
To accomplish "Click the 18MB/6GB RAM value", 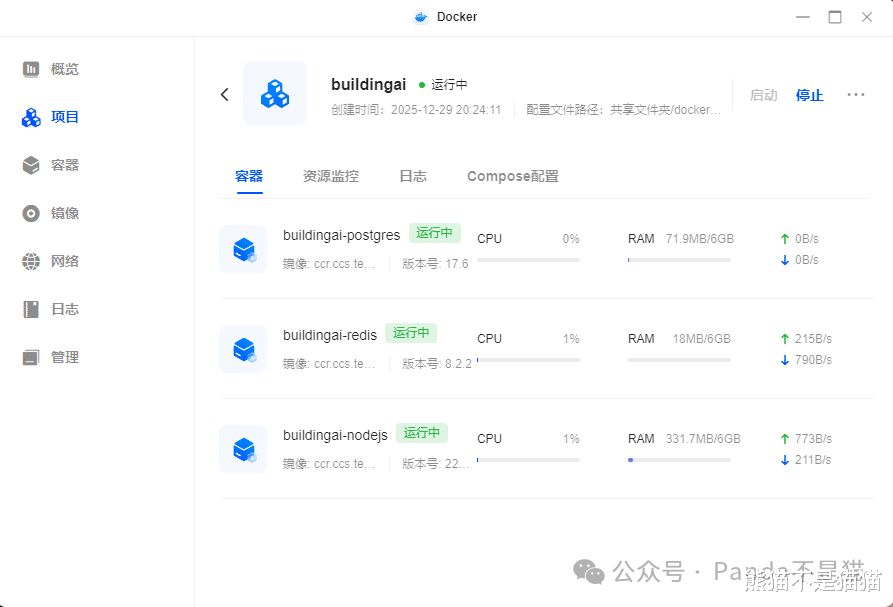I will click(702, 339).
